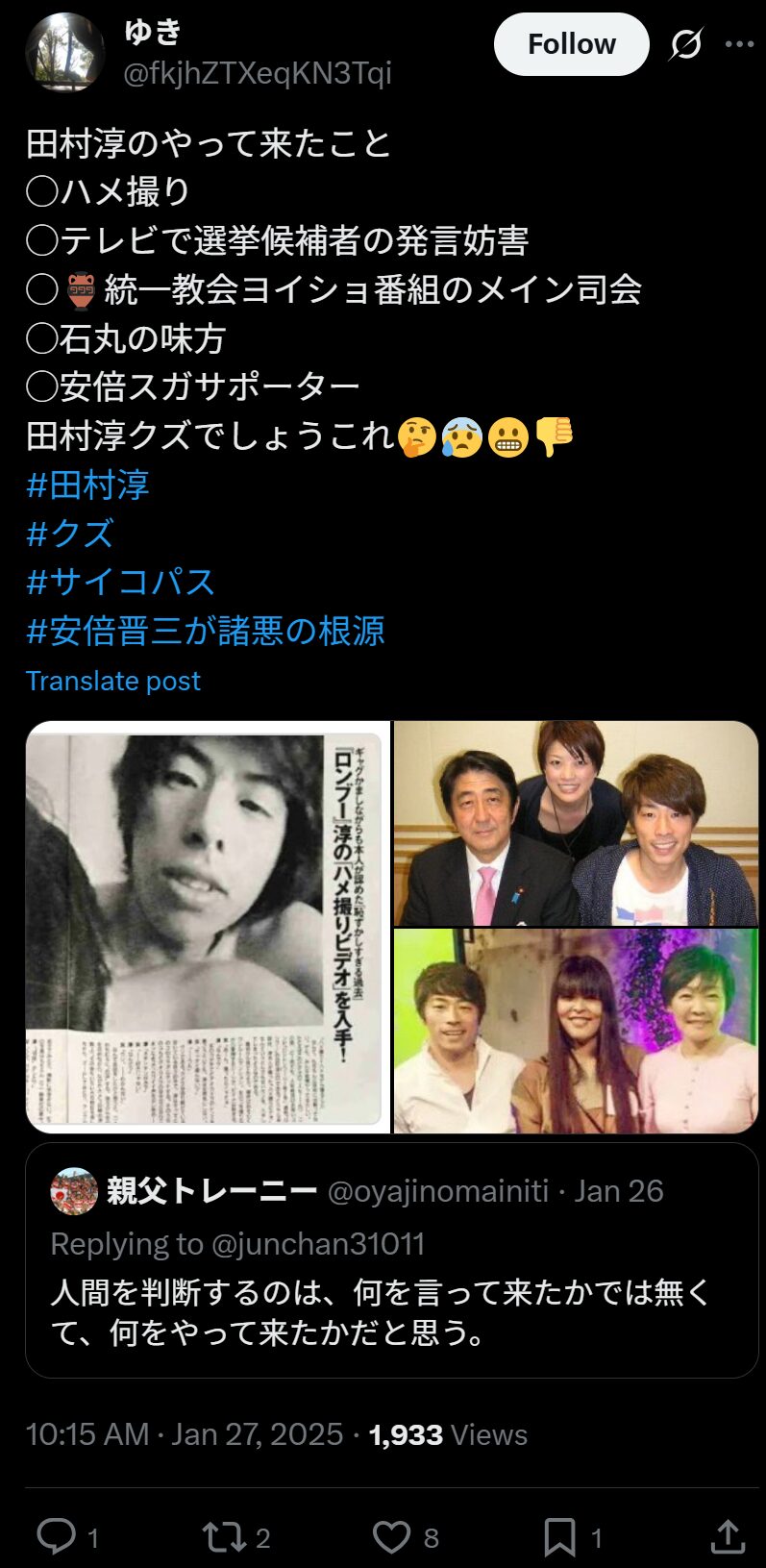Bookmark this post

click(x=559, y=1536)
